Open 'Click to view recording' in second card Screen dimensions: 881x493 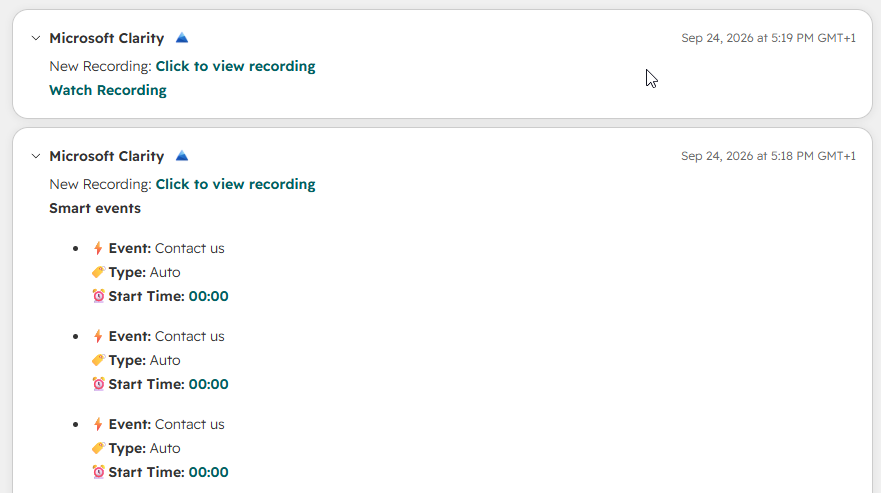(235, 184)
